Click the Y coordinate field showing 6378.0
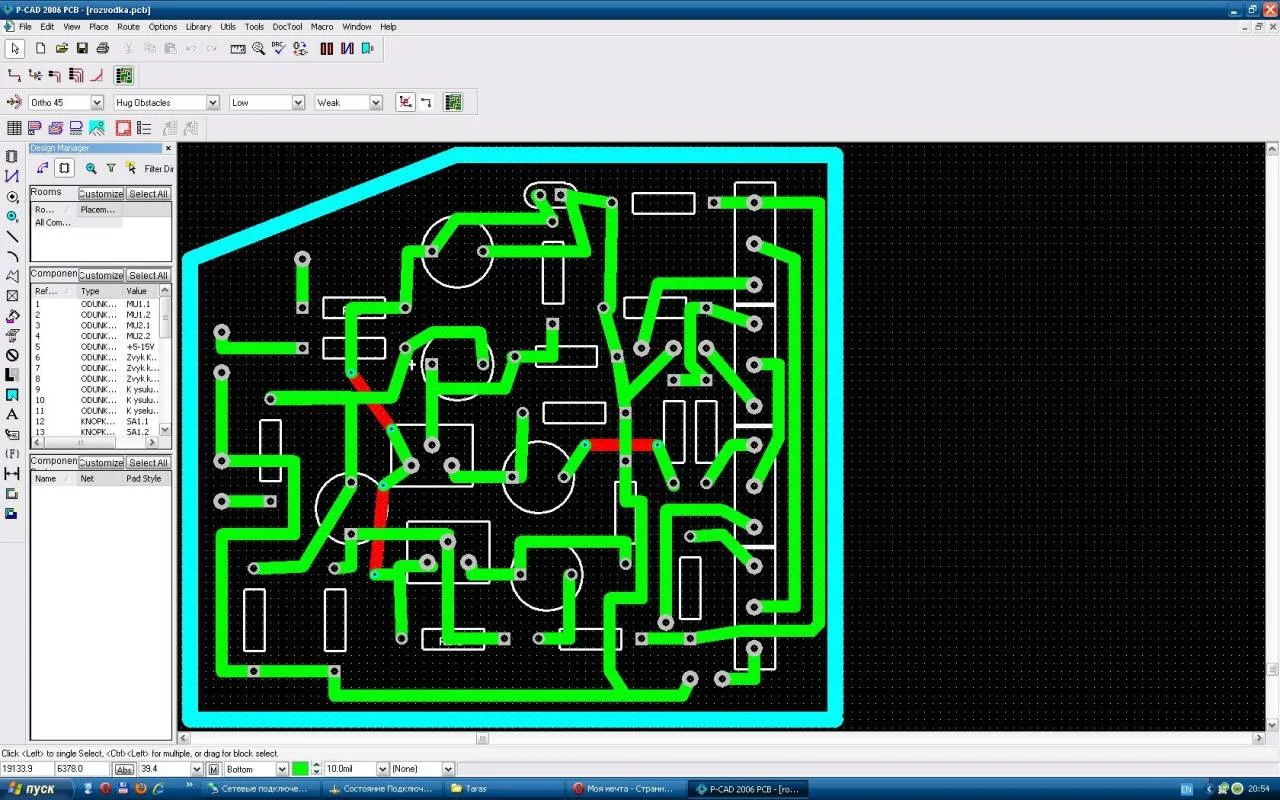The width and height of the screenshot is (1280, 800). 83,769
